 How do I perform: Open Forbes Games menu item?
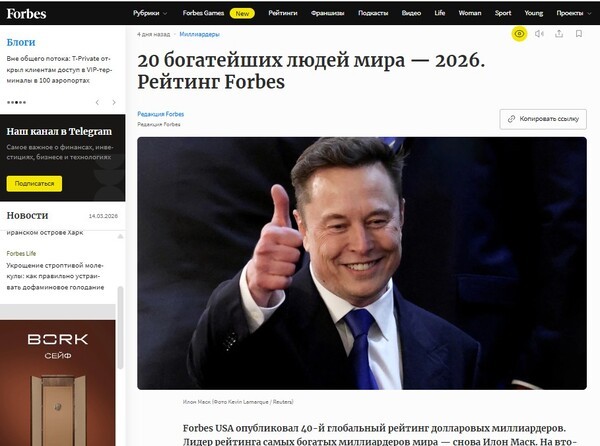[x=203, y=13]
